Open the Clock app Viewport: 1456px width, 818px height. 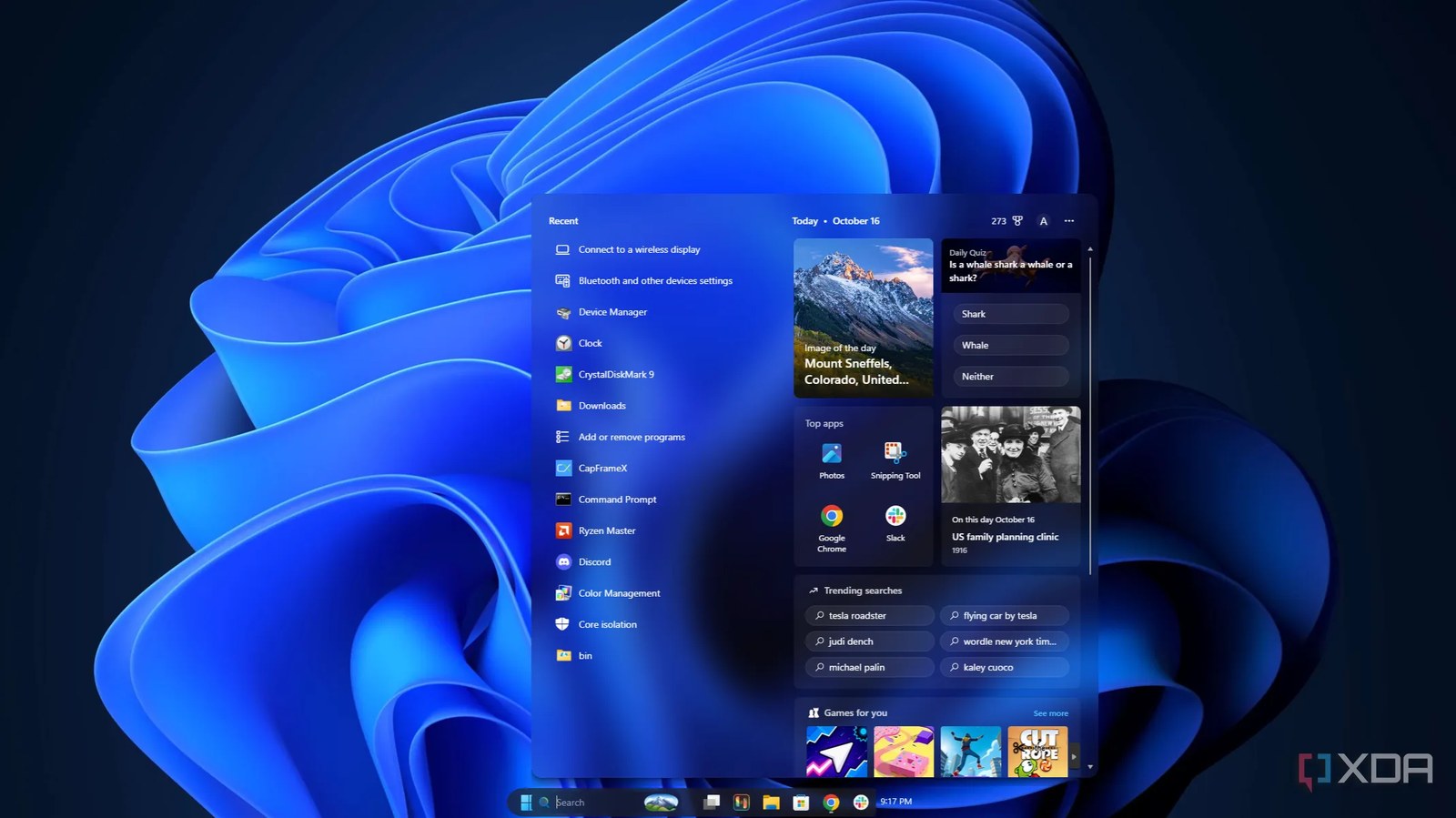(x=579, y=343)
